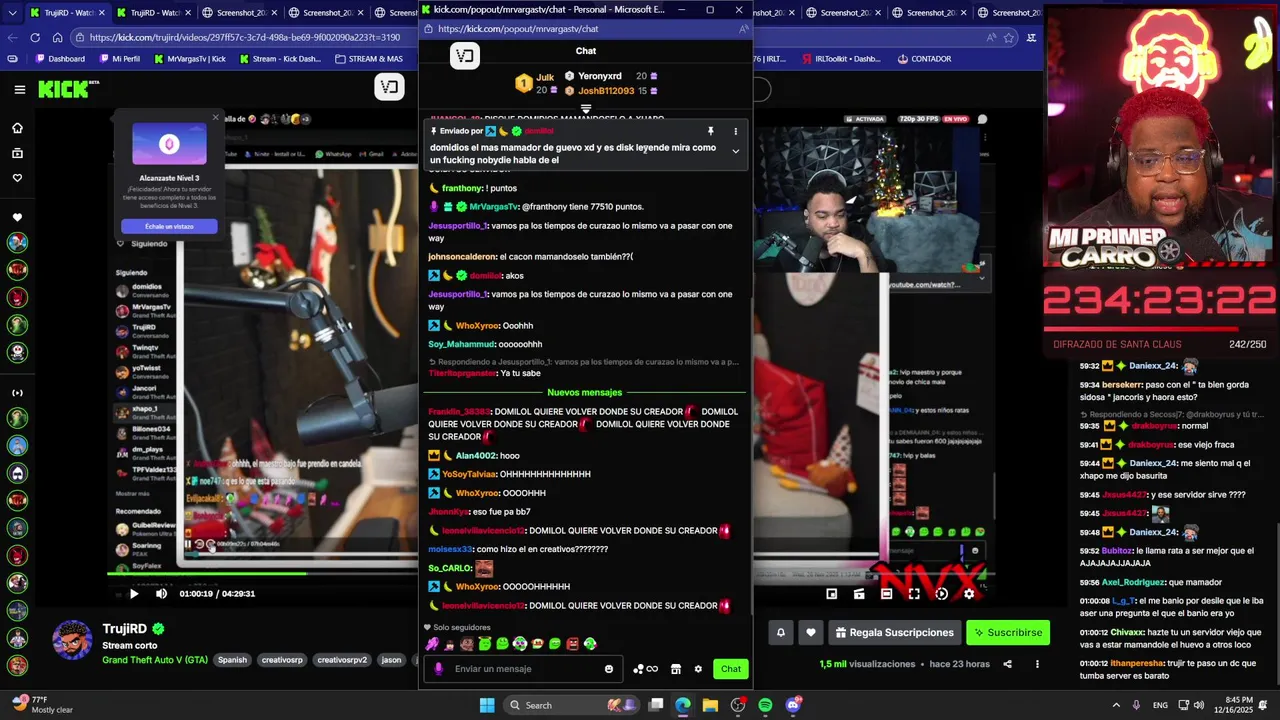Viewport: 1280px width, 720px height.
Task: Toggle notifications bell for TrujiRD
Action: point(781,632)
